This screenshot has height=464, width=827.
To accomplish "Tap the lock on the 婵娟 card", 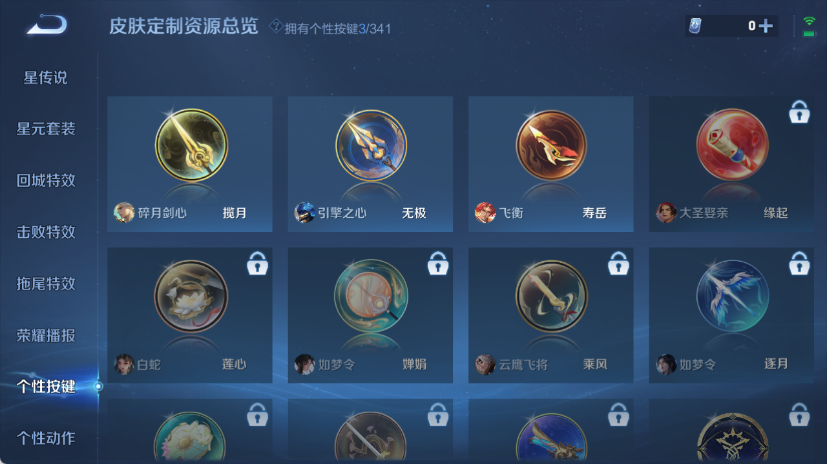I will pyautogui.click(x=438, y=263).
